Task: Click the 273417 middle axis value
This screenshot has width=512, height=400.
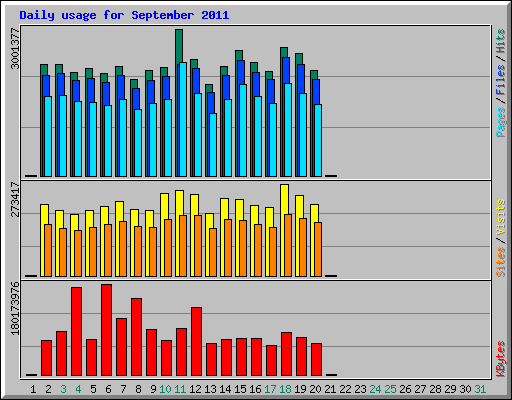Action: tap(15, 199)
